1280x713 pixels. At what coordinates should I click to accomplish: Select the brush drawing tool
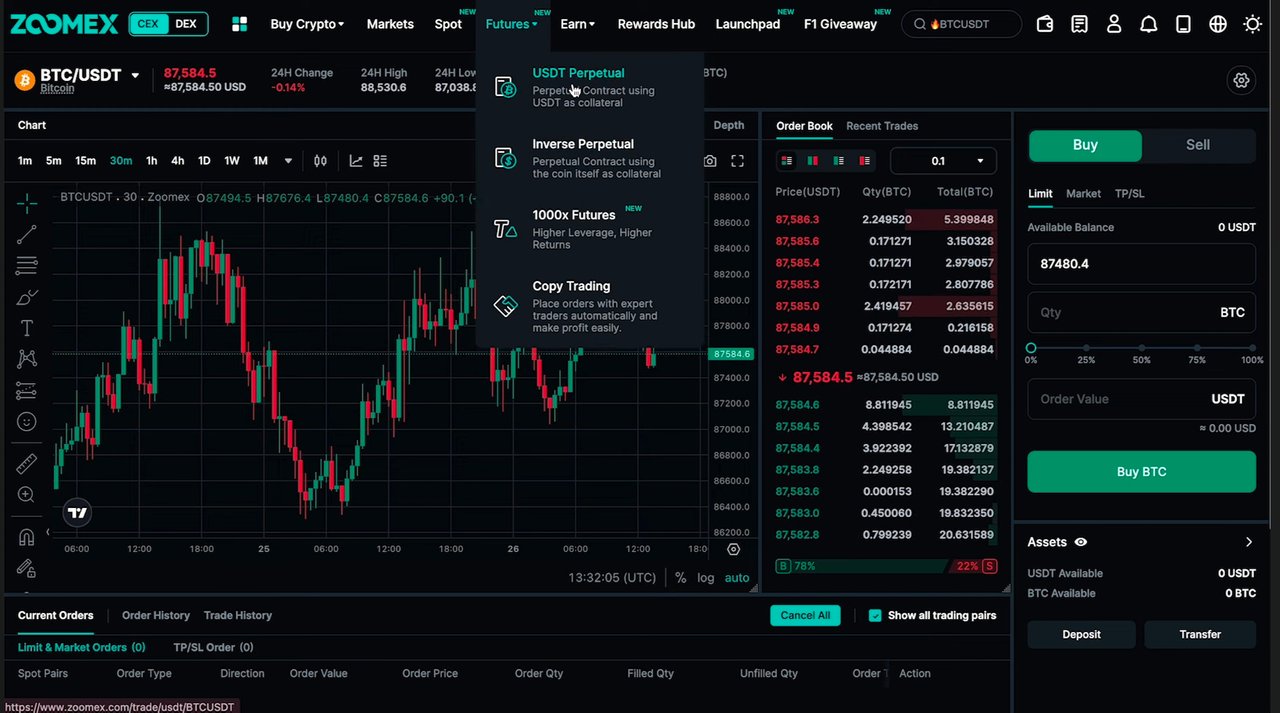click(x=27, y=297)
